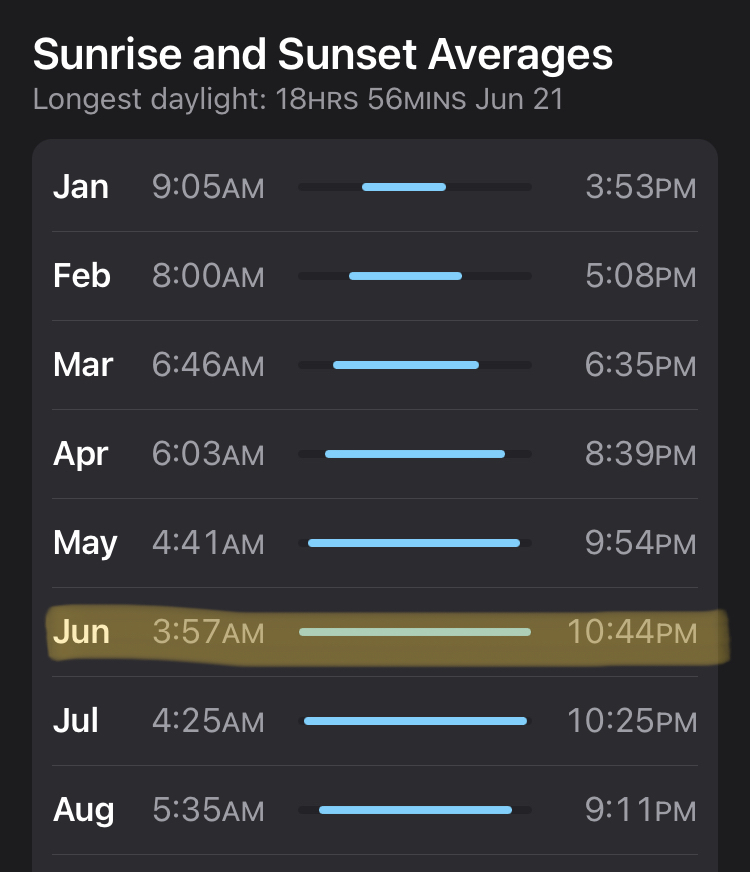The image size is (750, 872).
Task: Select the Feb month label
Action: tap(82, 276)
